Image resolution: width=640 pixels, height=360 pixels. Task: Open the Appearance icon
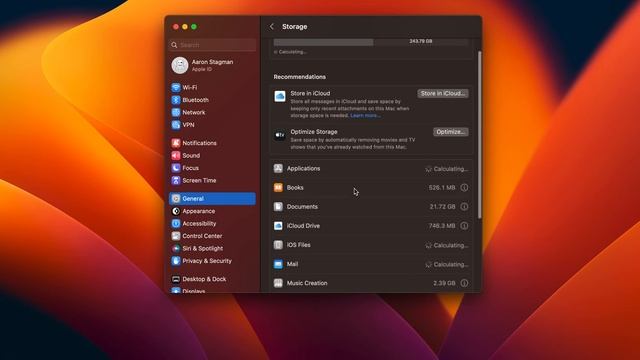[x=176, y=211]
